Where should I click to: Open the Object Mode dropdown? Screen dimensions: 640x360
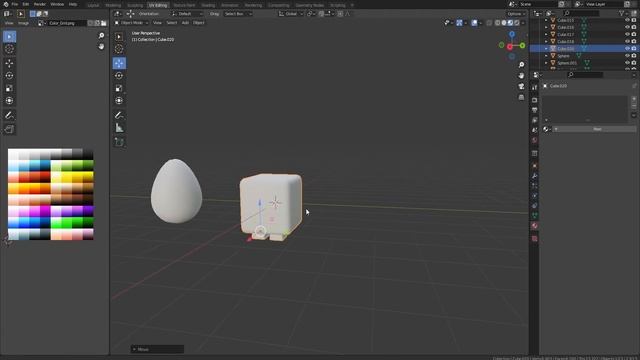click(x=131, y=23)
